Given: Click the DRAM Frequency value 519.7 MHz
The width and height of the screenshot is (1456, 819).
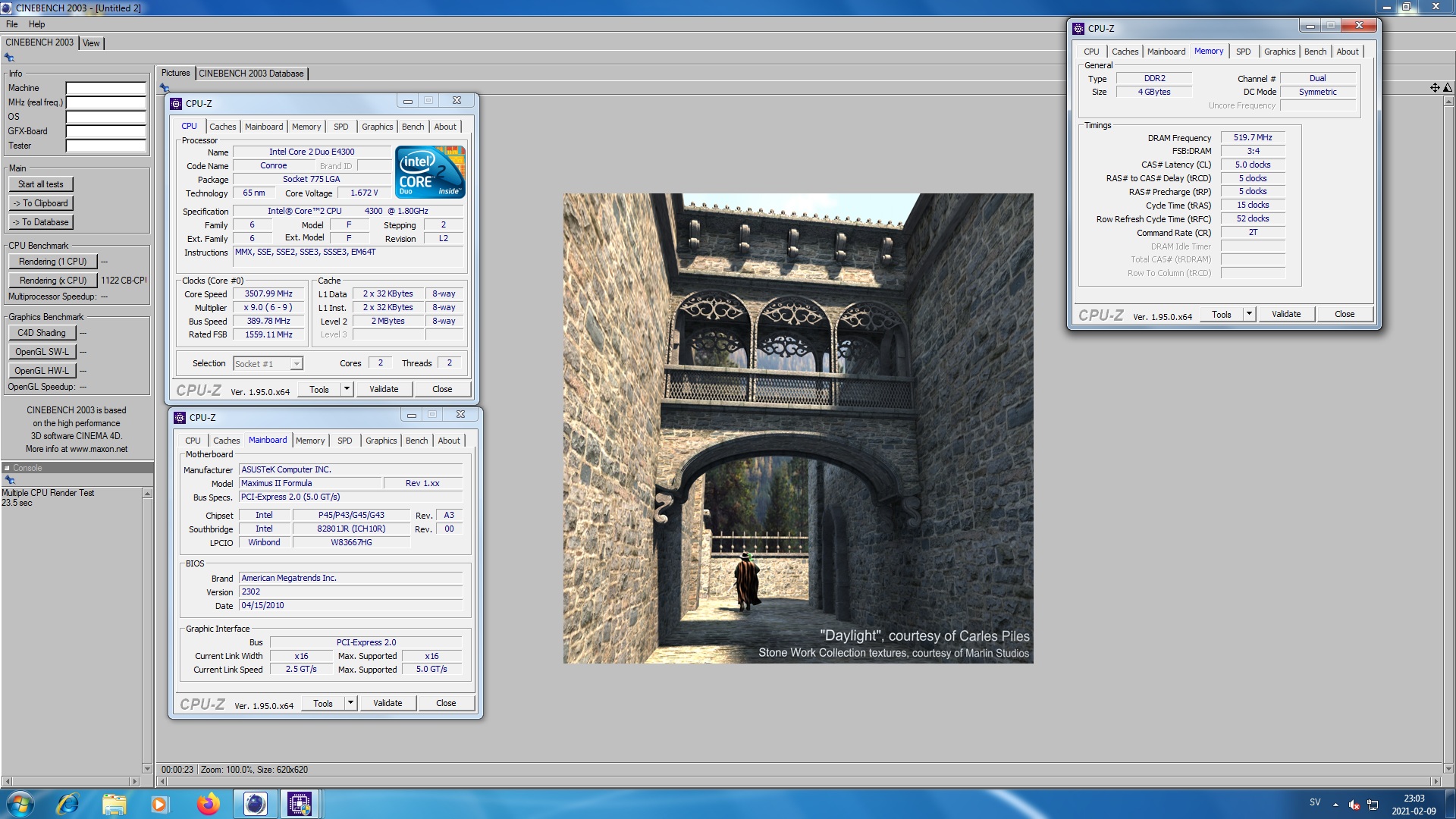Looking at the screenshot, I should 1253,137.
